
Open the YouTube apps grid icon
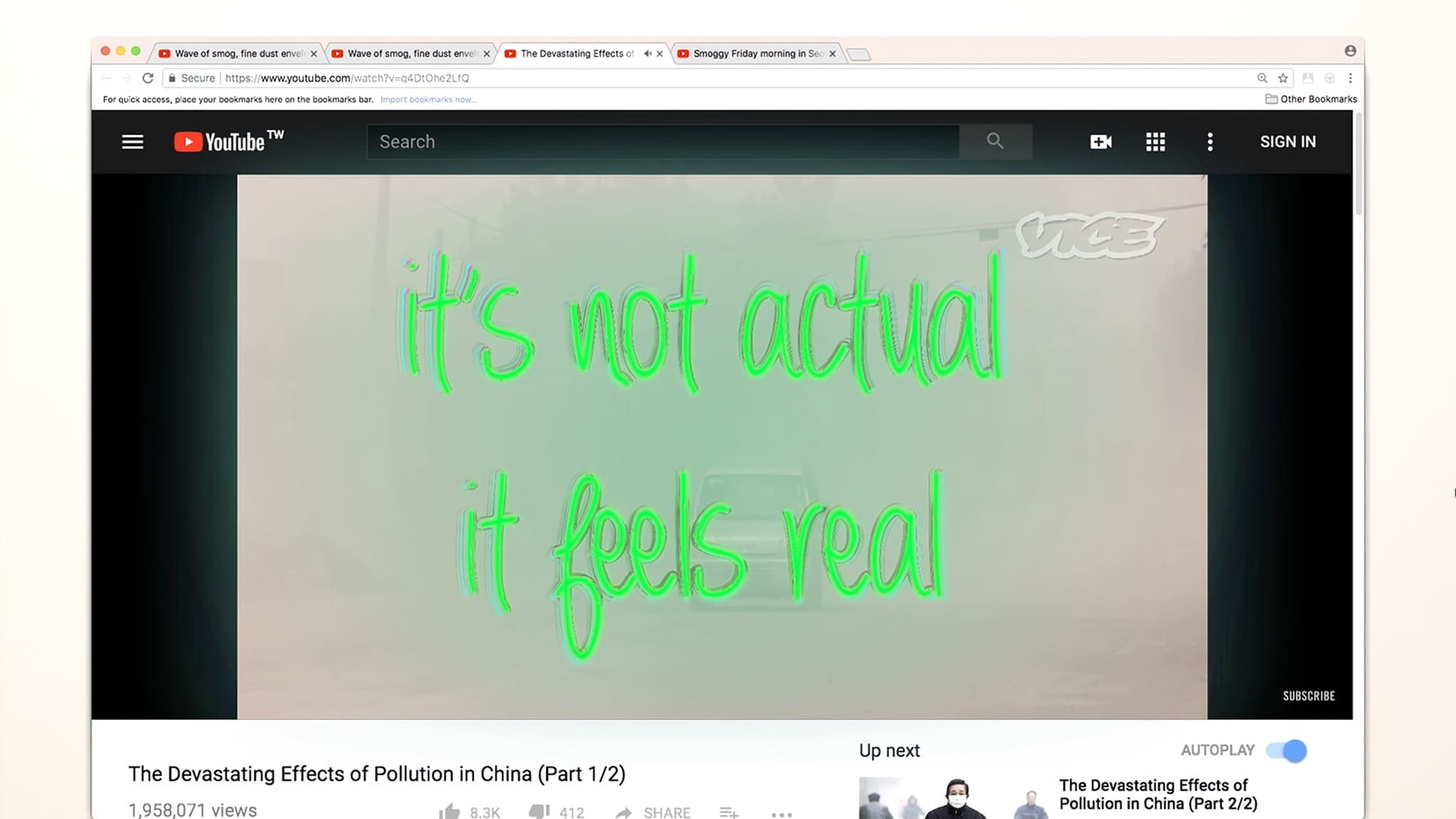coord(1155,142)
